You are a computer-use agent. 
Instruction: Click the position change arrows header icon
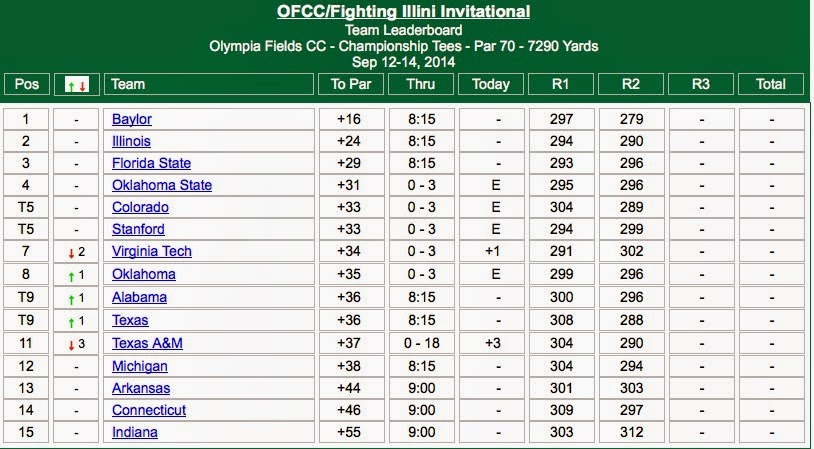(76, 85)
